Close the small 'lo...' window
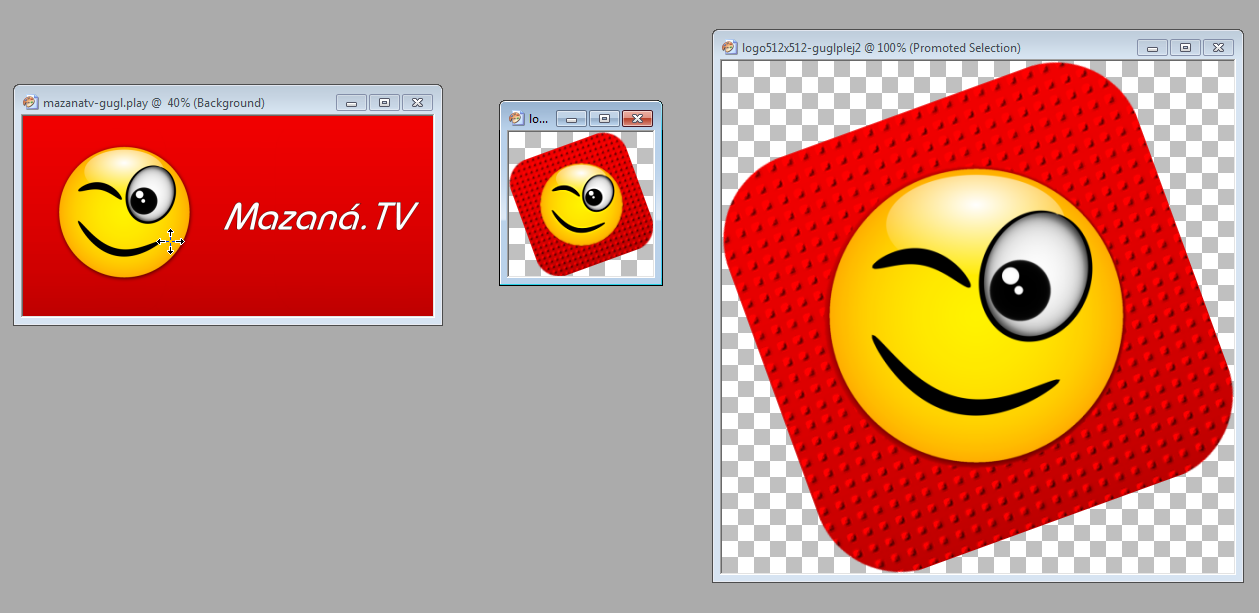The image size is (1259, 613). coord(637,118)
